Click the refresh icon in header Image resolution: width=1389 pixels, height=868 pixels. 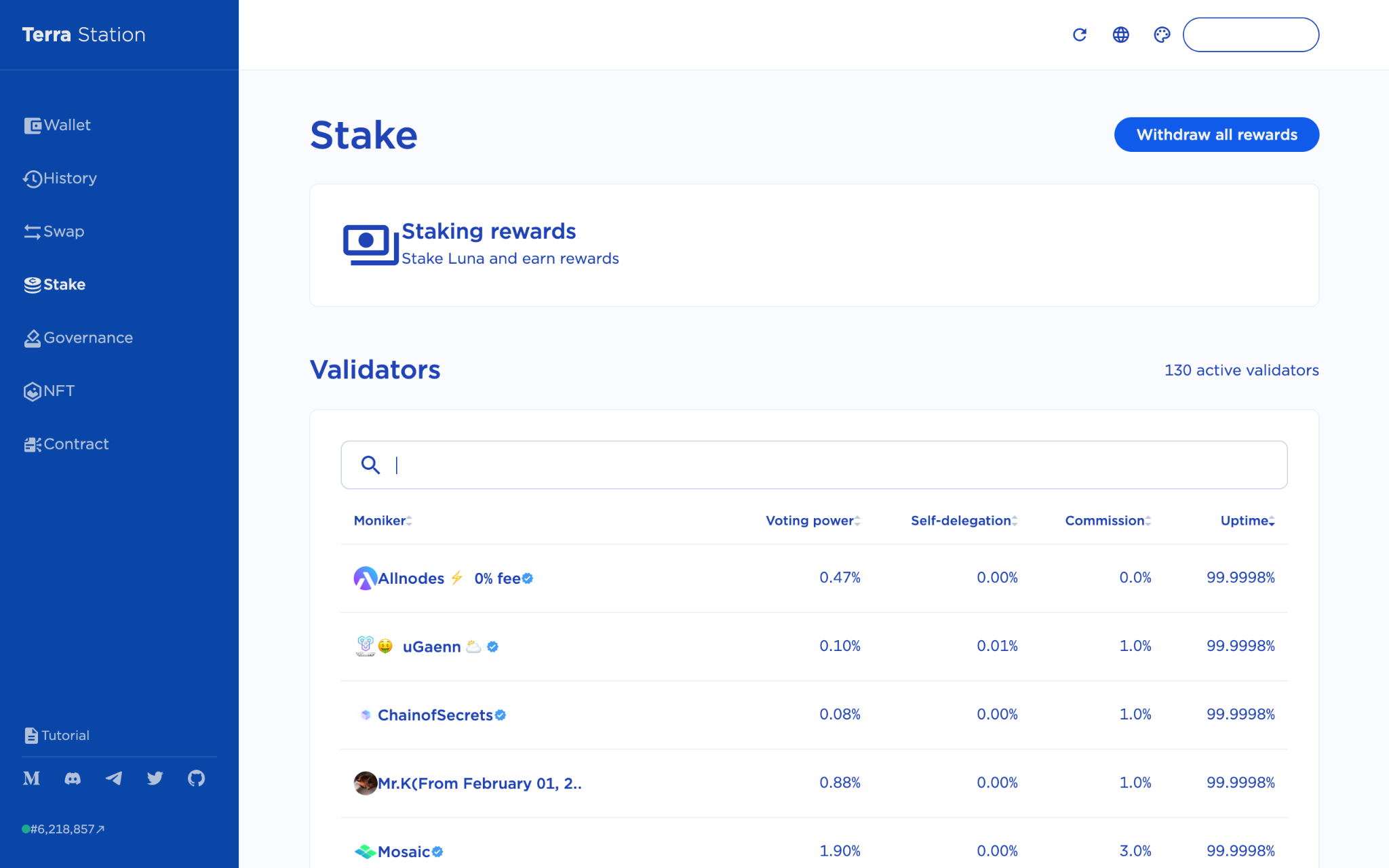click(1080, 35)
